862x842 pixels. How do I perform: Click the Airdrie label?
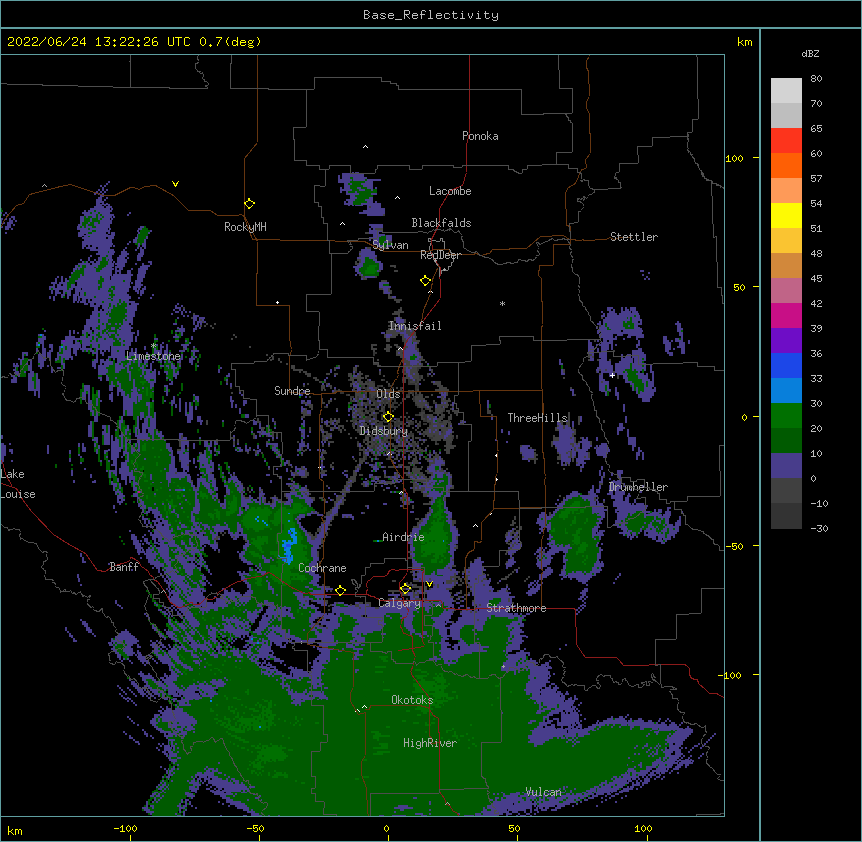[x=404, y=537]
